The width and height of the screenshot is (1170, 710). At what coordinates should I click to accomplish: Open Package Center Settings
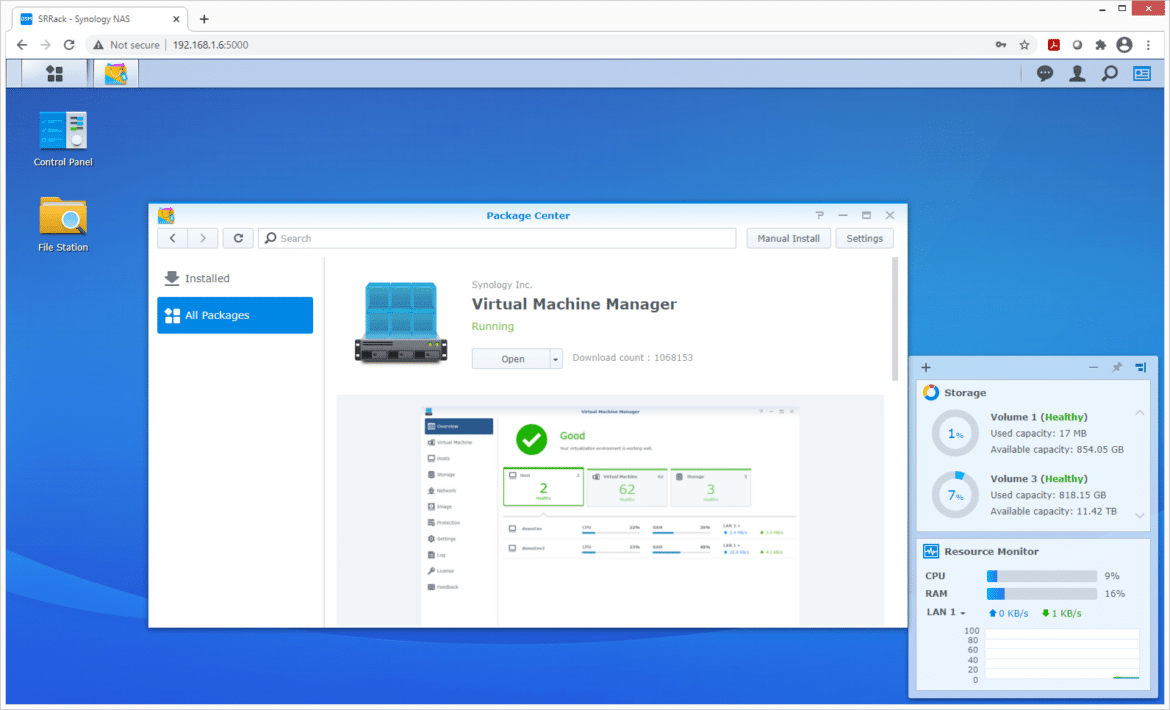(x=864, y=238)
